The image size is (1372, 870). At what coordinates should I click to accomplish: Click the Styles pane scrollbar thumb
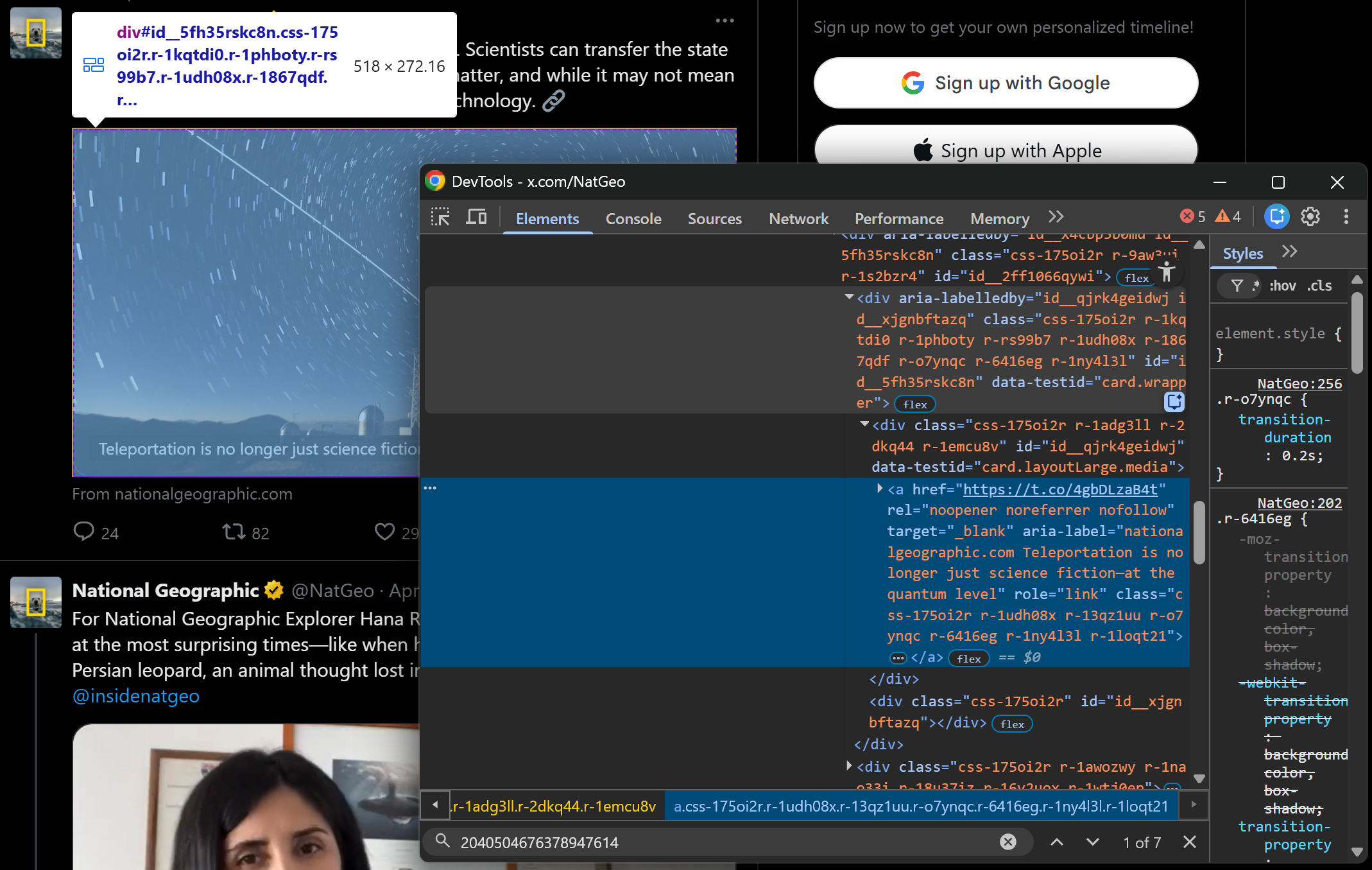point(1357,333)
